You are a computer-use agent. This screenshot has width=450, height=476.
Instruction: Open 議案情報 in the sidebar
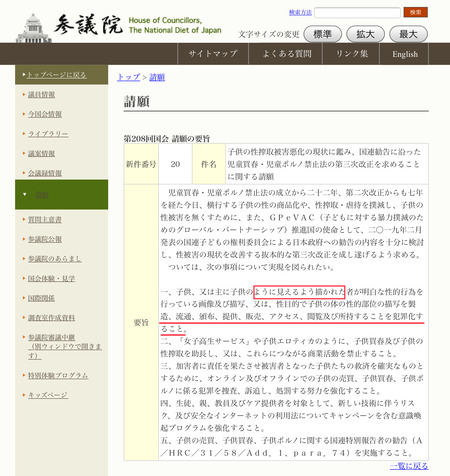pyautogui.click(x=41, y=154)
